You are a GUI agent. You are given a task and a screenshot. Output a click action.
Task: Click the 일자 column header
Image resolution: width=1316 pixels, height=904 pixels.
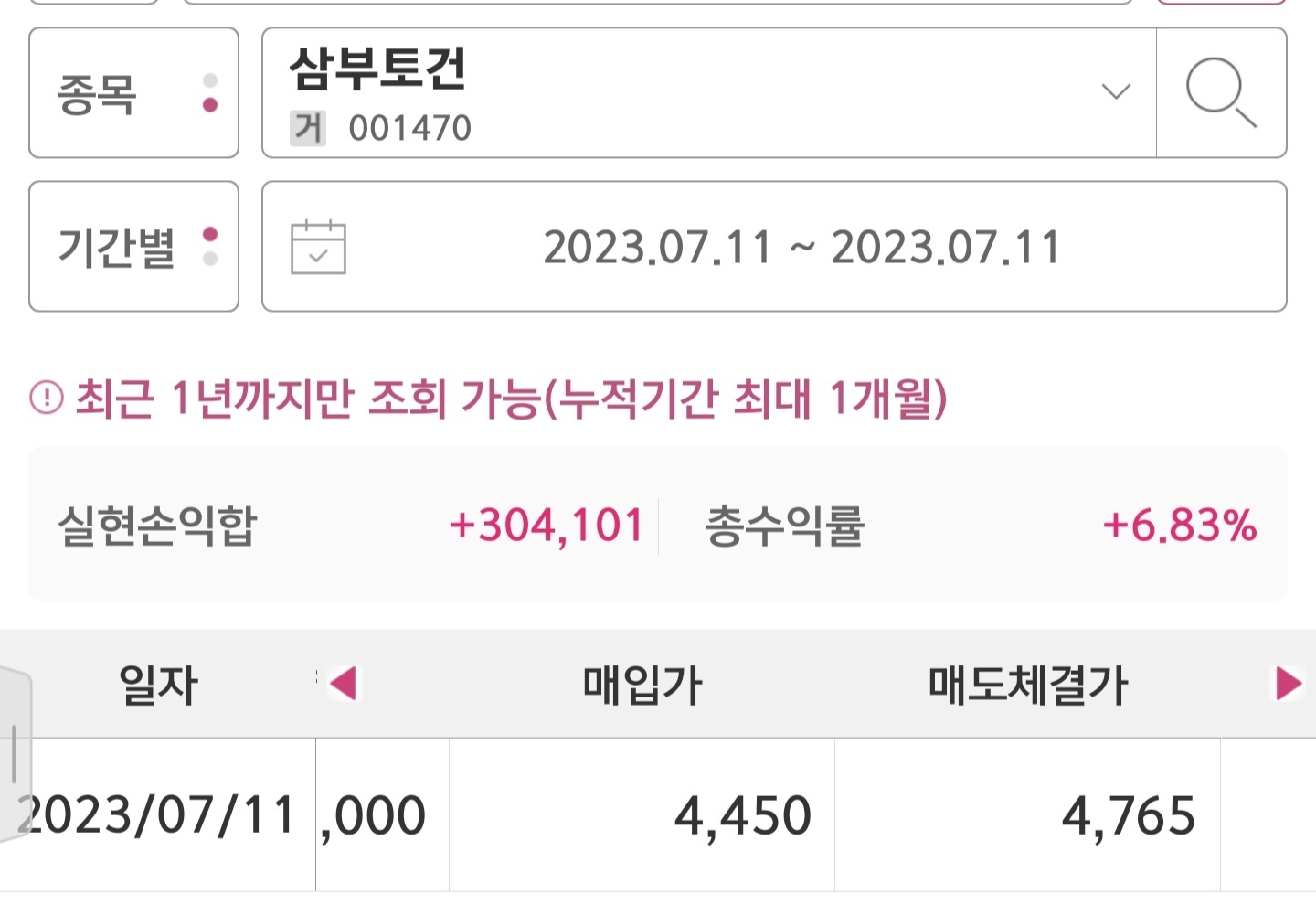click(158, 684)
